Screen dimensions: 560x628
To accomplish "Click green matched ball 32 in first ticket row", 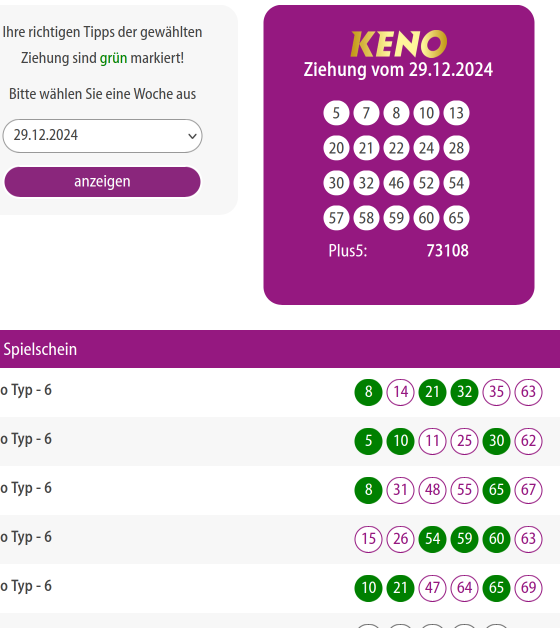I will point(464,392).
